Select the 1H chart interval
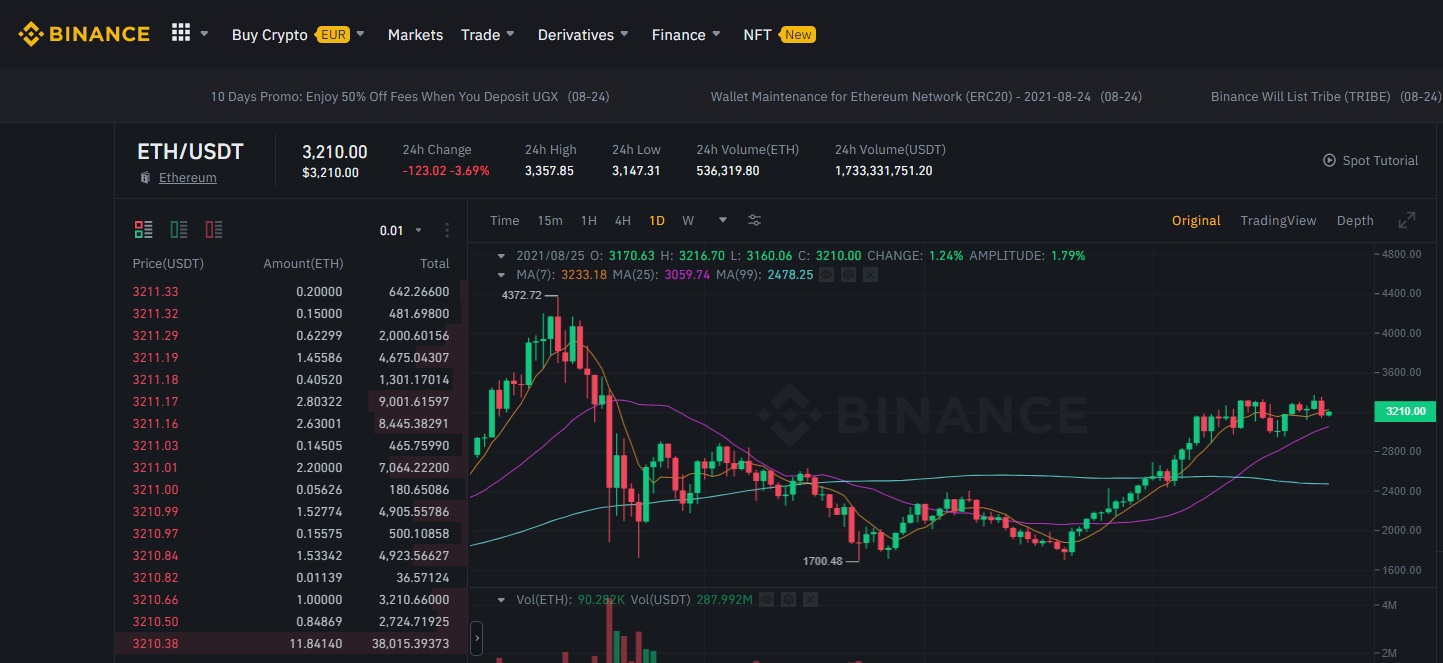Screen dimensions: 1443x663 click(x=589, y=220)
